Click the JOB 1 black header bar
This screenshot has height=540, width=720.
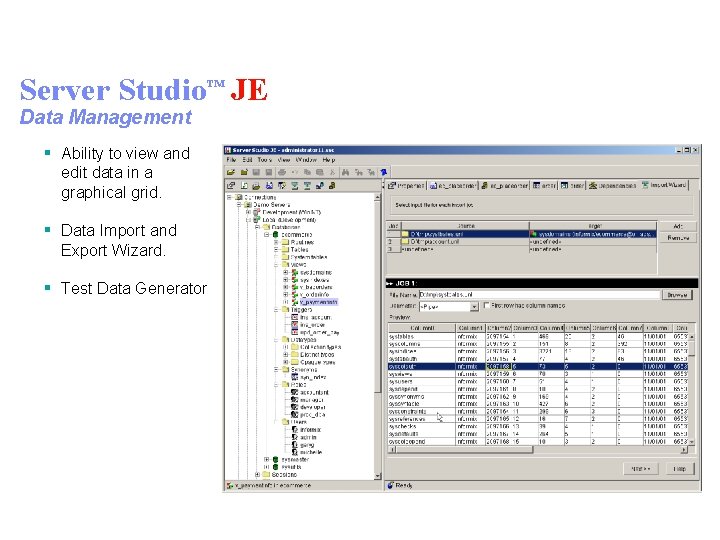[542, 283]
